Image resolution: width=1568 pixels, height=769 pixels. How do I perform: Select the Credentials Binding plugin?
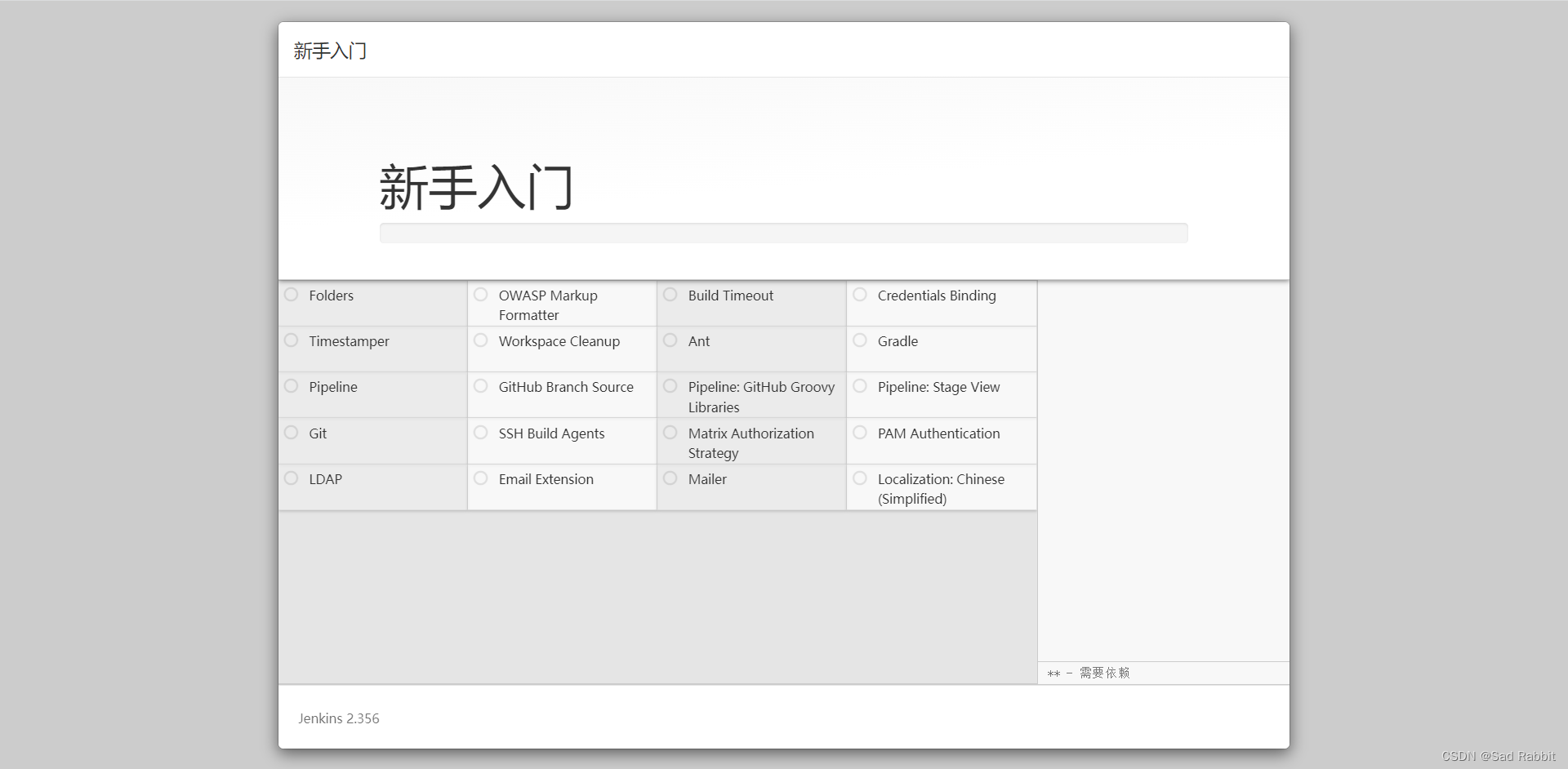coord(860,295)
